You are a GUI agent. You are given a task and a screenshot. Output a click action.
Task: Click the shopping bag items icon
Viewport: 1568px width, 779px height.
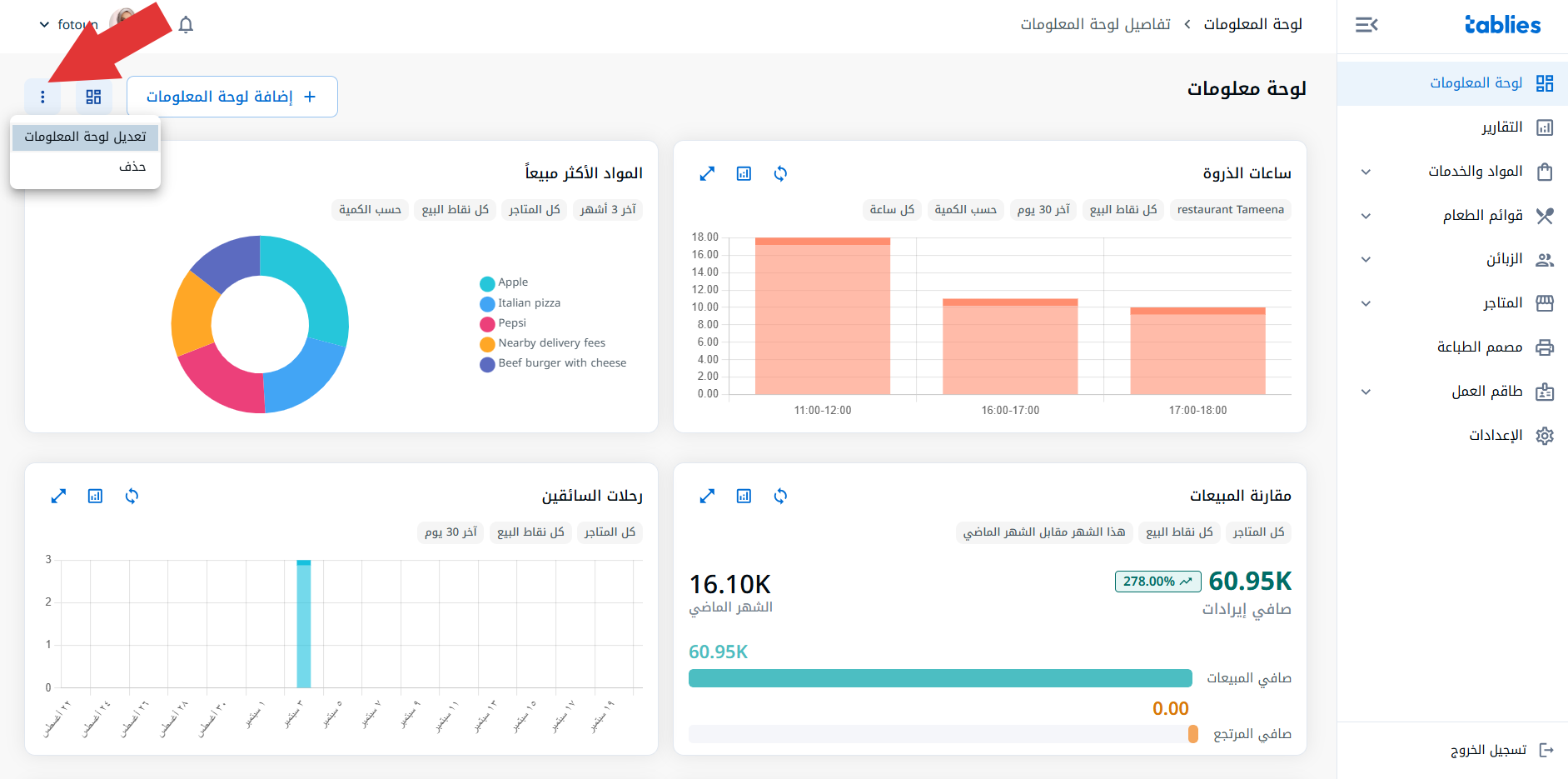tap(1545, 172)
